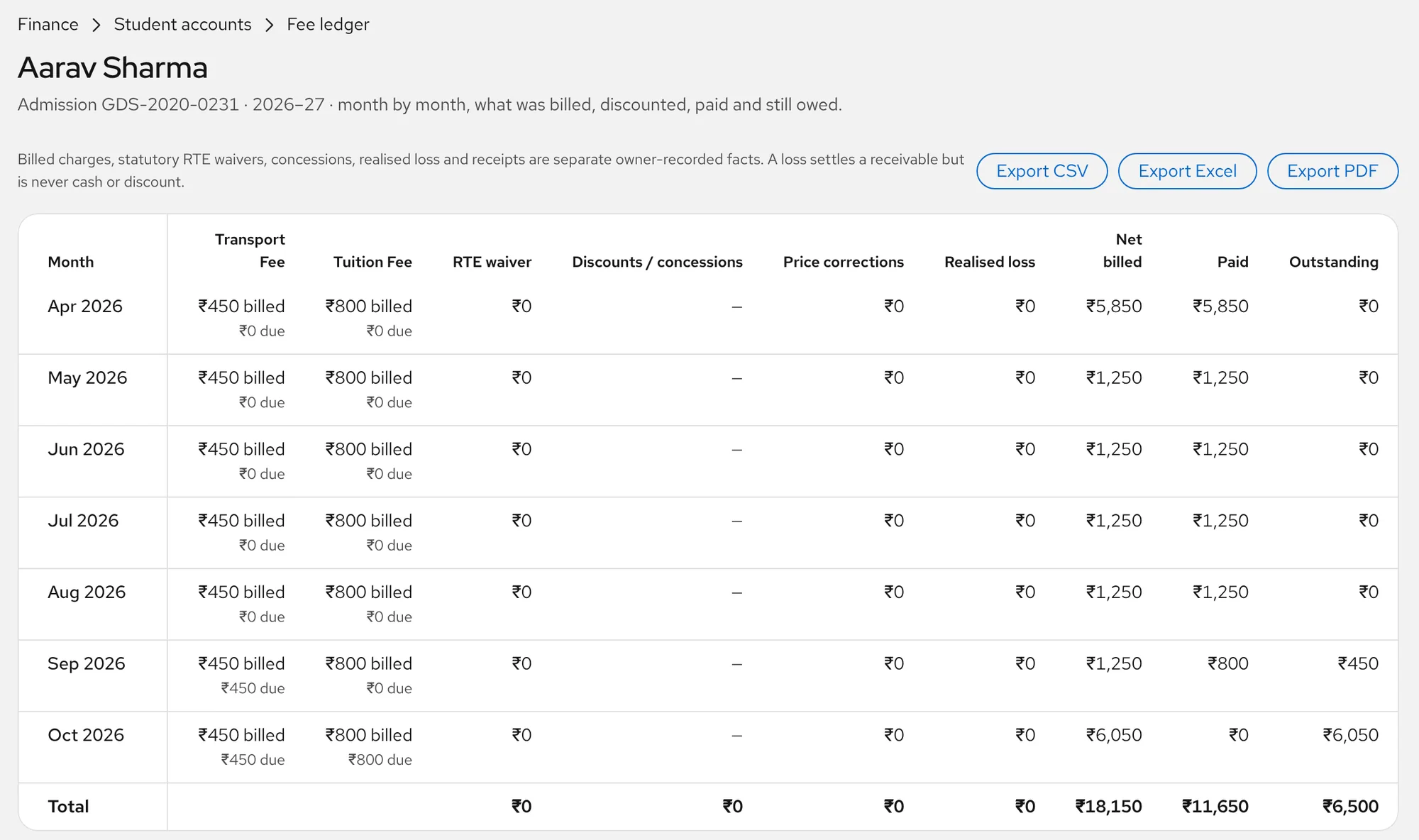Viewport: 1419px width, 840px height.
Task: Click the Net billed column header
Action: (1122, 250)
